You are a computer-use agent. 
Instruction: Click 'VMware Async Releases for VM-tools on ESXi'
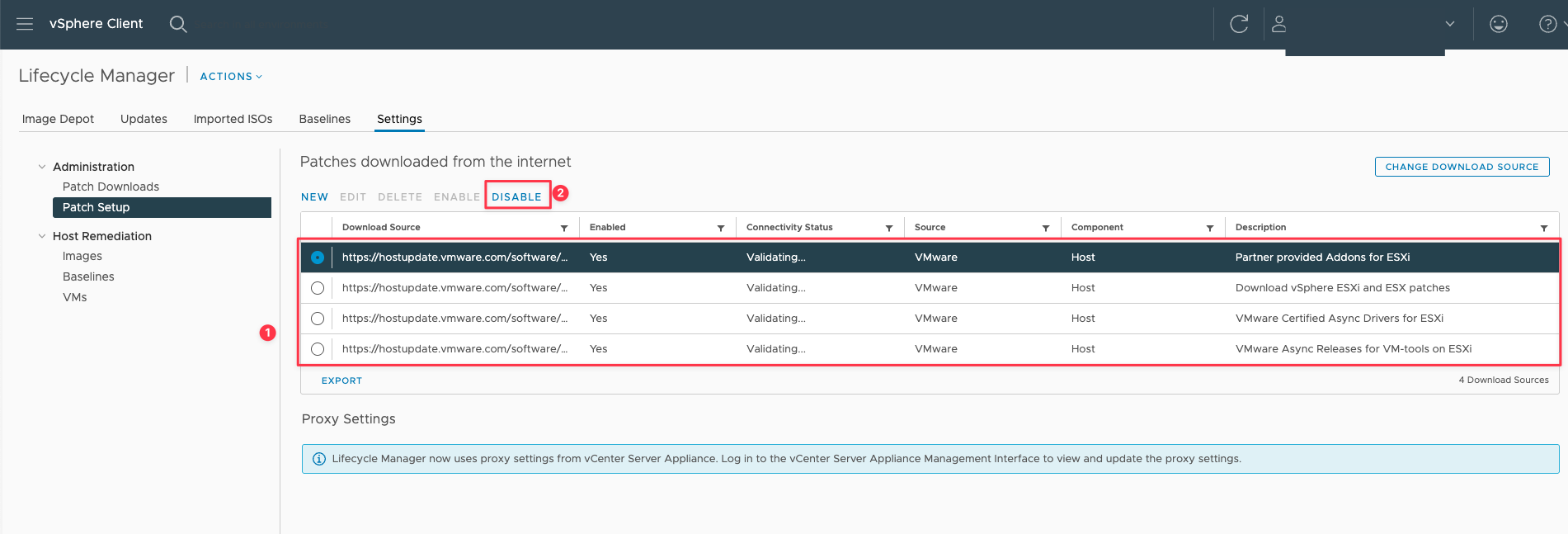pos(1353,349)
